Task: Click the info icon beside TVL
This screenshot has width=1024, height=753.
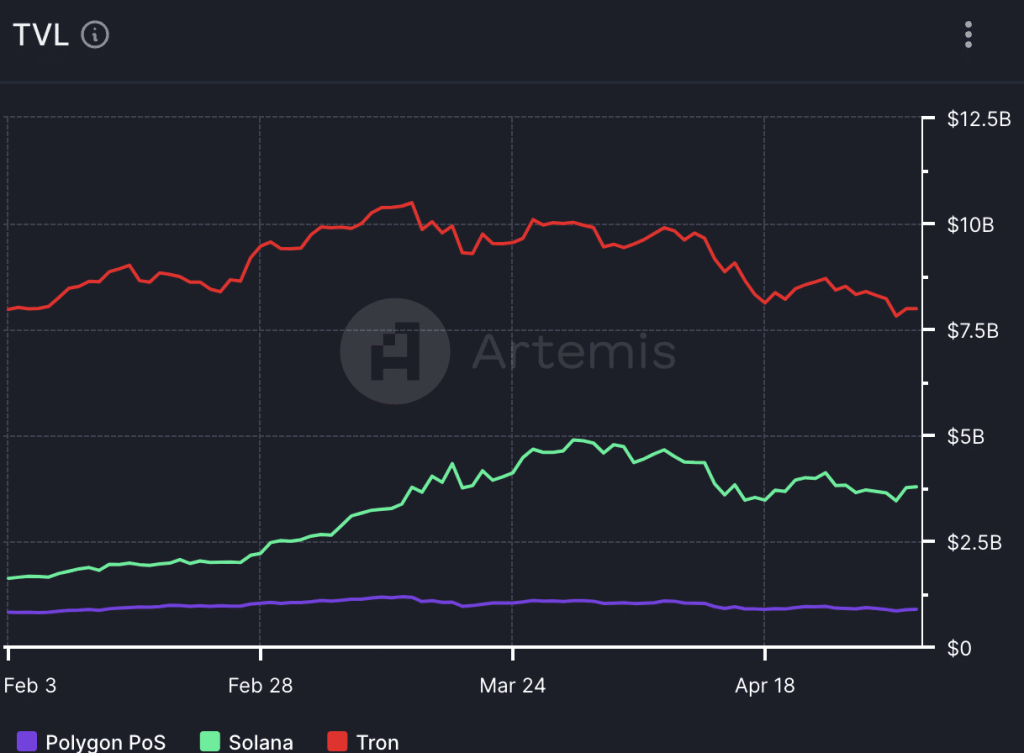Action: (x=94, y=34)
